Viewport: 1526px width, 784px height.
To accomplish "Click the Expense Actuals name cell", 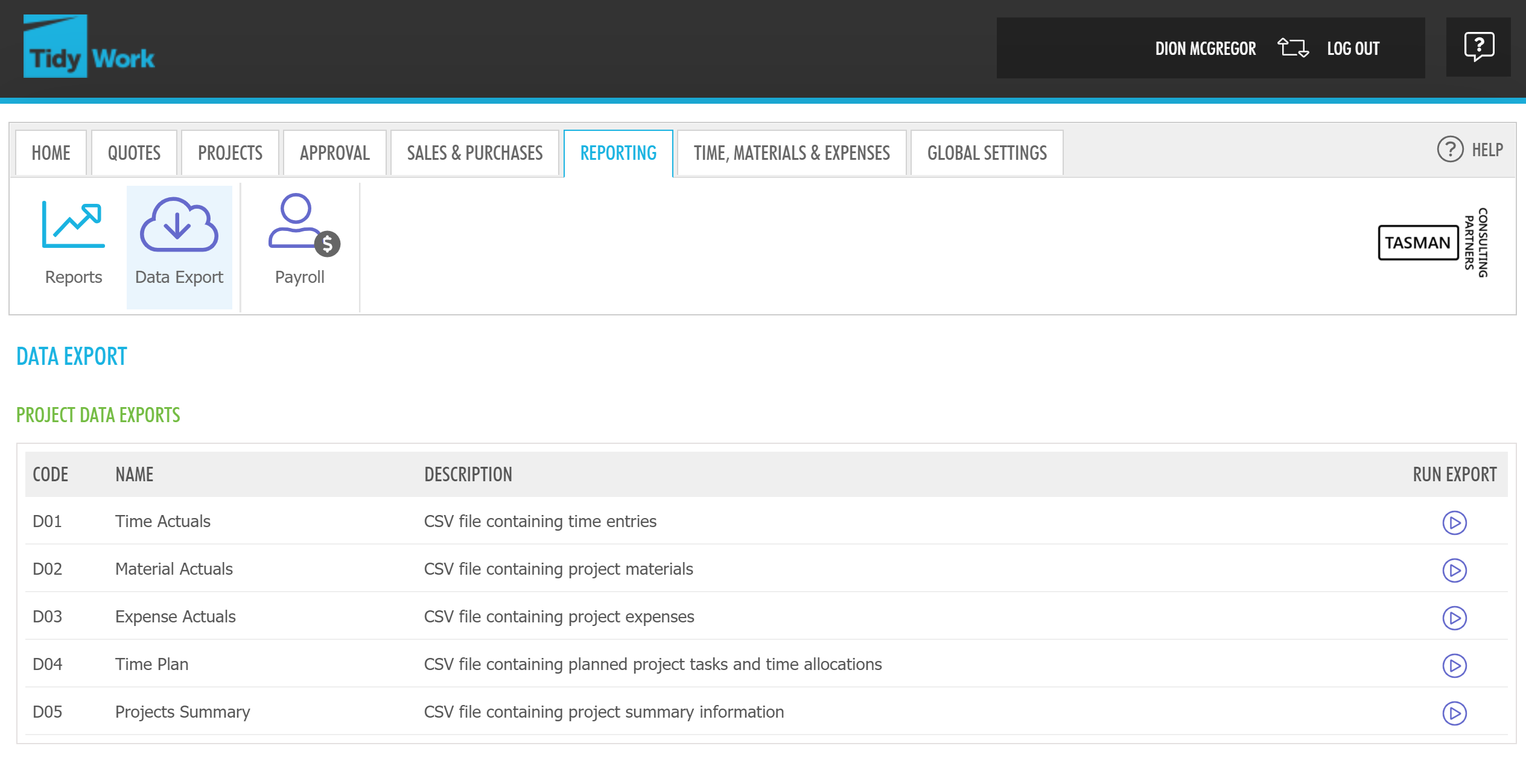I will tap(175, 617).
